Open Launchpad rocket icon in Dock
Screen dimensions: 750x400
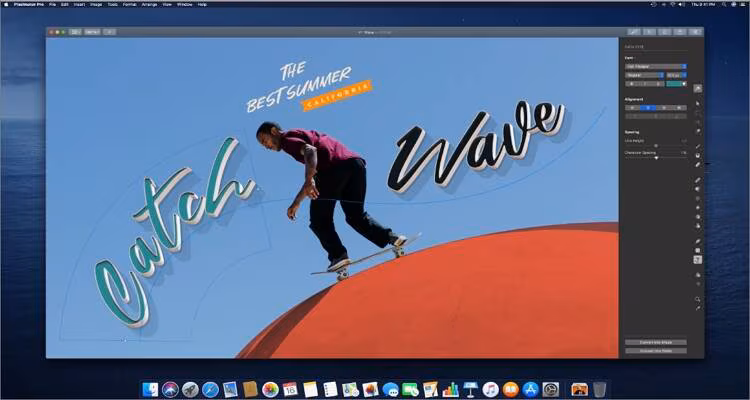190,389
